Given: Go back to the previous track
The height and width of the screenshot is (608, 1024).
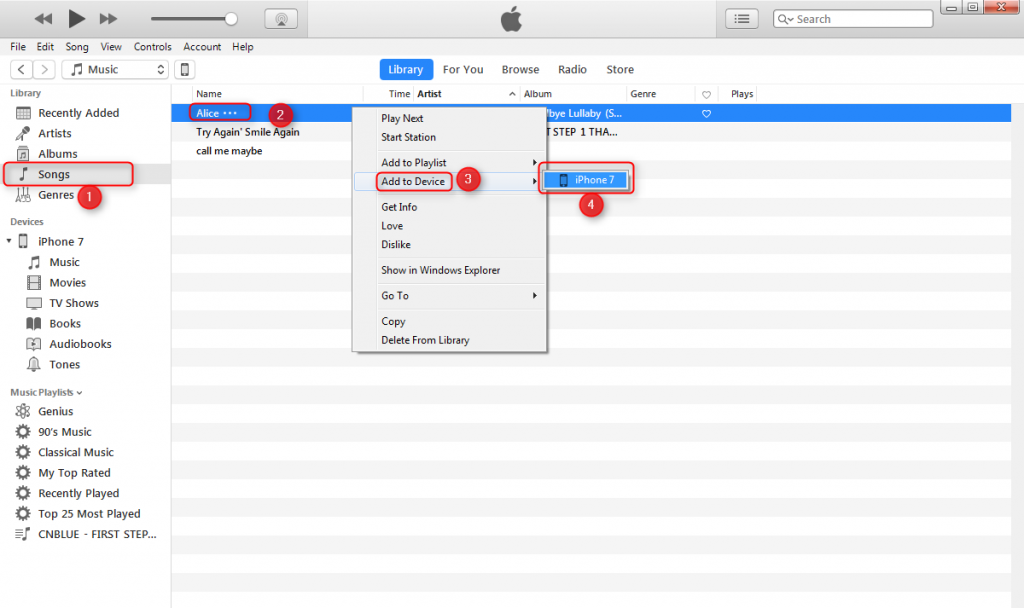Looking at the screenshot, I should click(43, 19).
